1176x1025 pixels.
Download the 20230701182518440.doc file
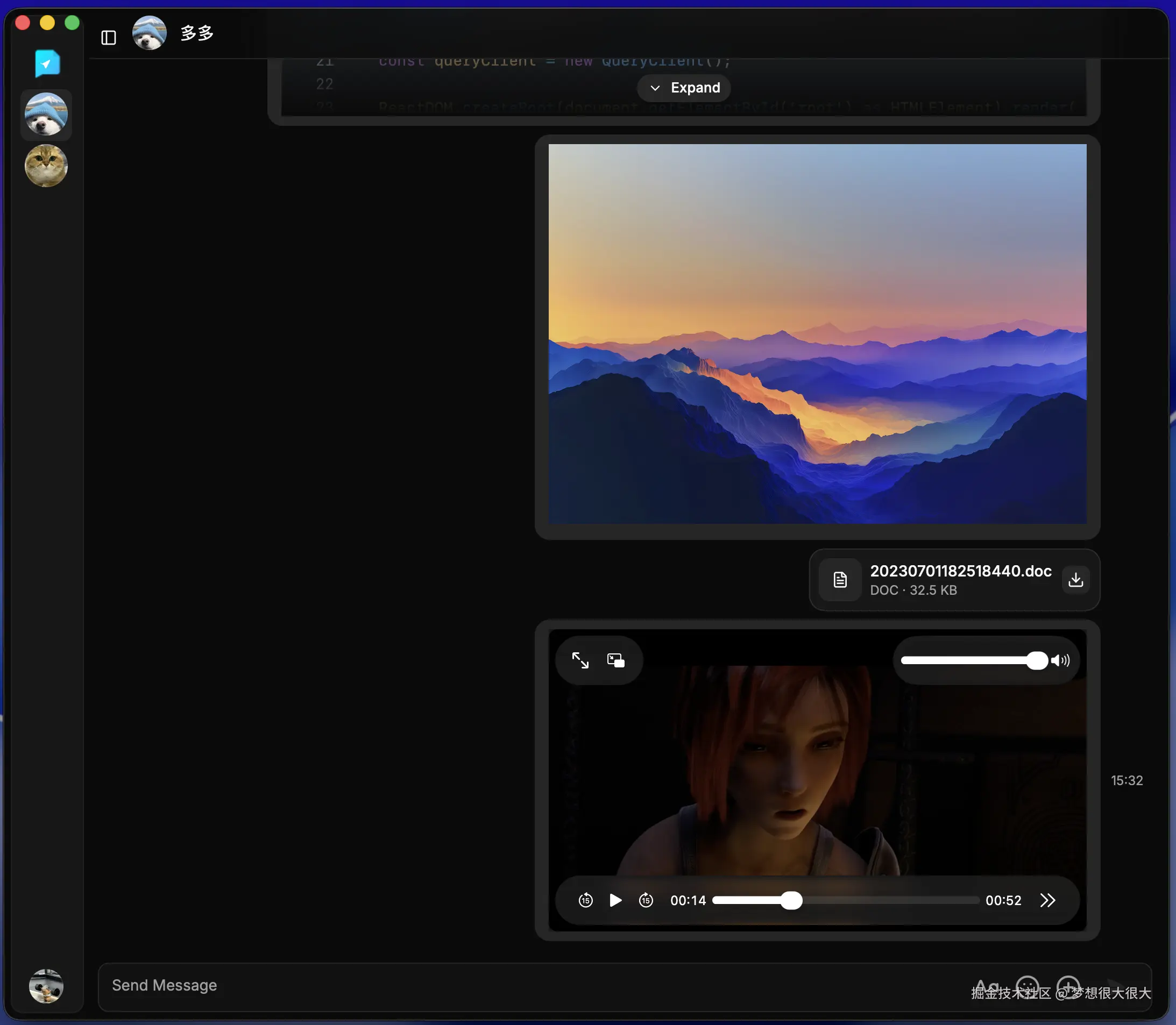(x=1076, y=579)
